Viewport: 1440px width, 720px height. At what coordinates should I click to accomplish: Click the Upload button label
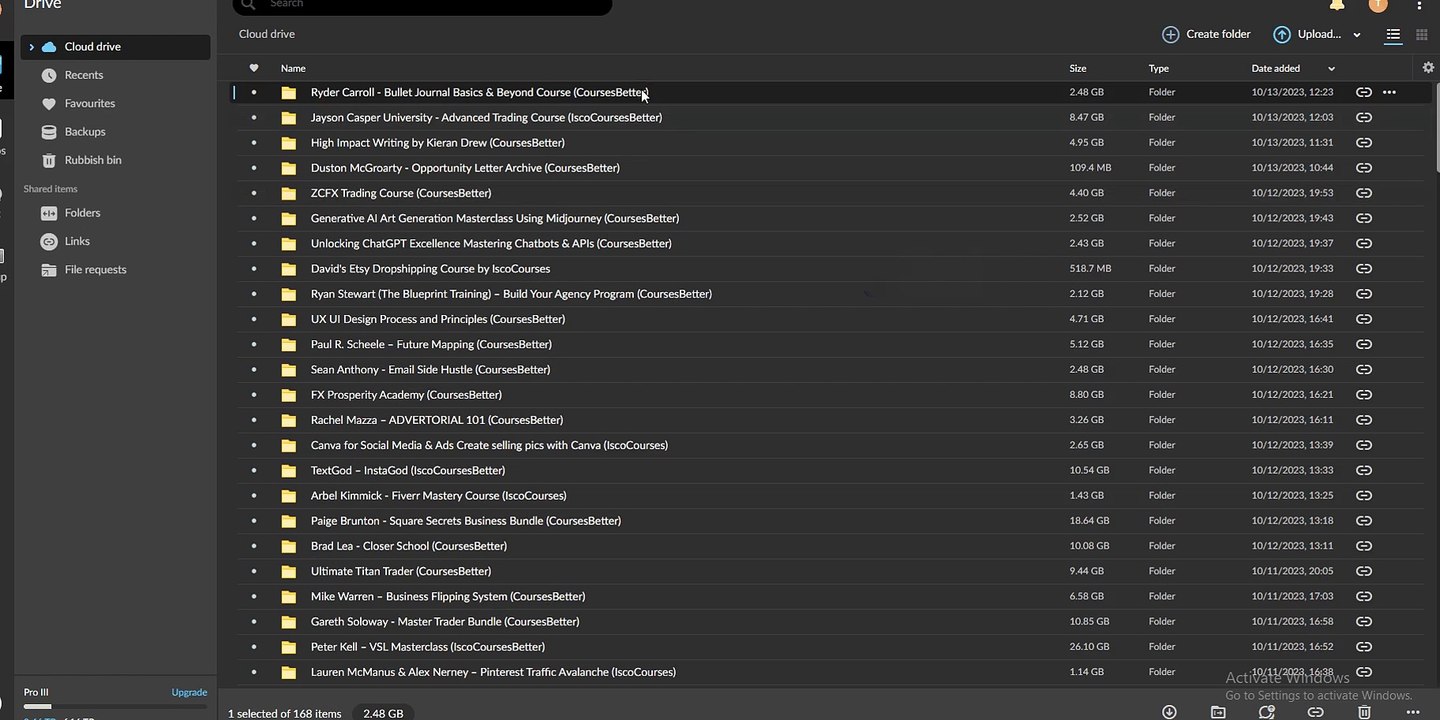1319,35
